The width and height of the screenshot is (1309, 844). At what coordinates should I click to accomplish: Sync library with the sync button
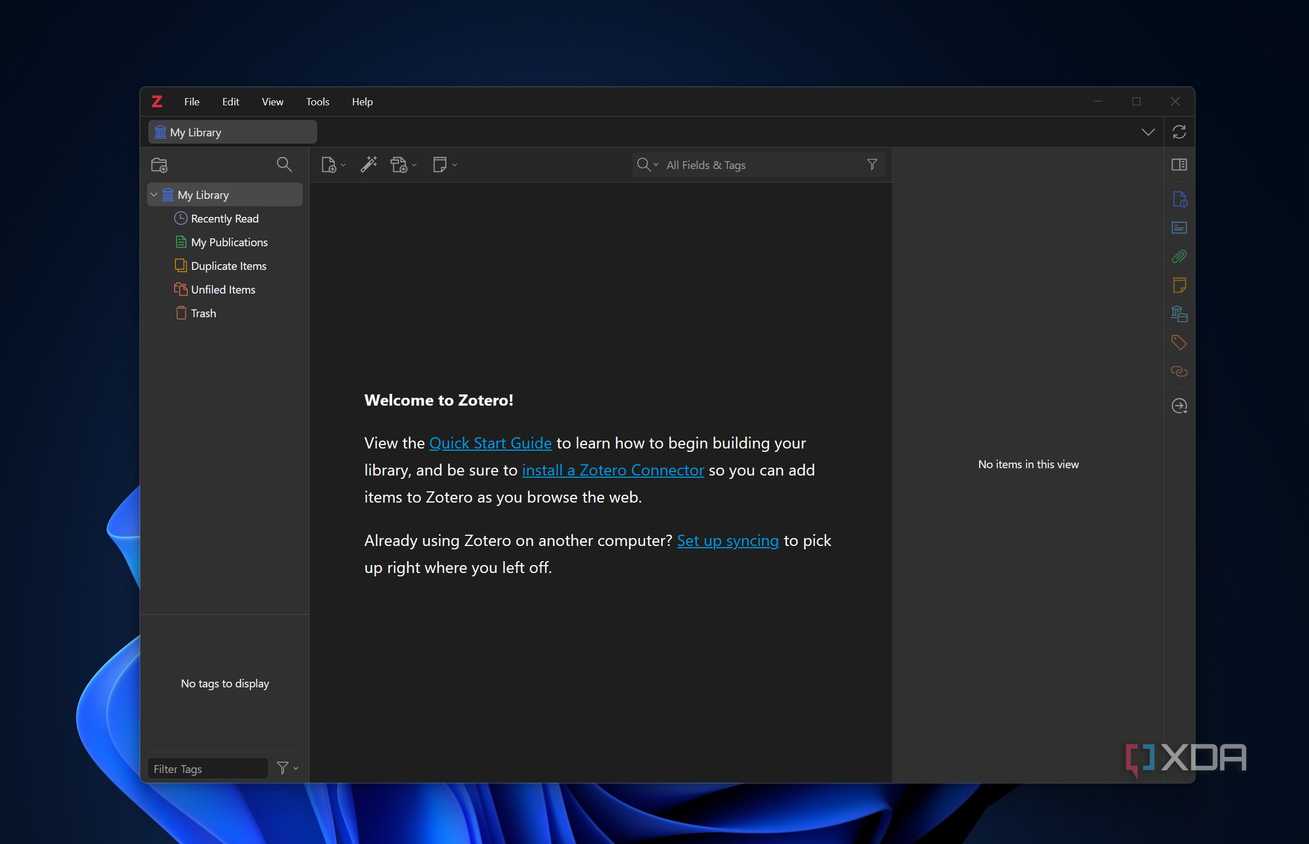(1179, 132)
